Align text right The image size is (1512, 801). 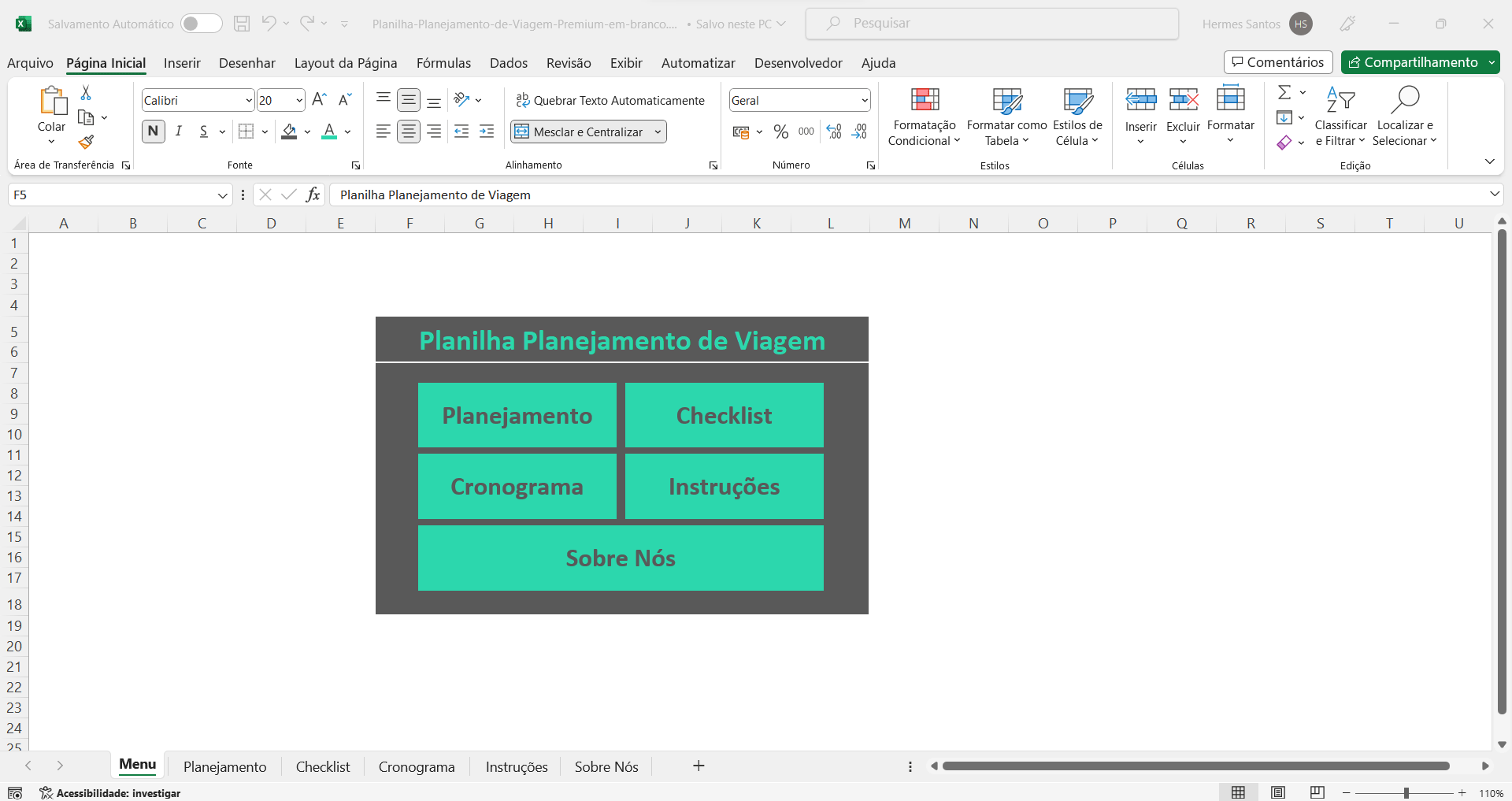(434, 132)
